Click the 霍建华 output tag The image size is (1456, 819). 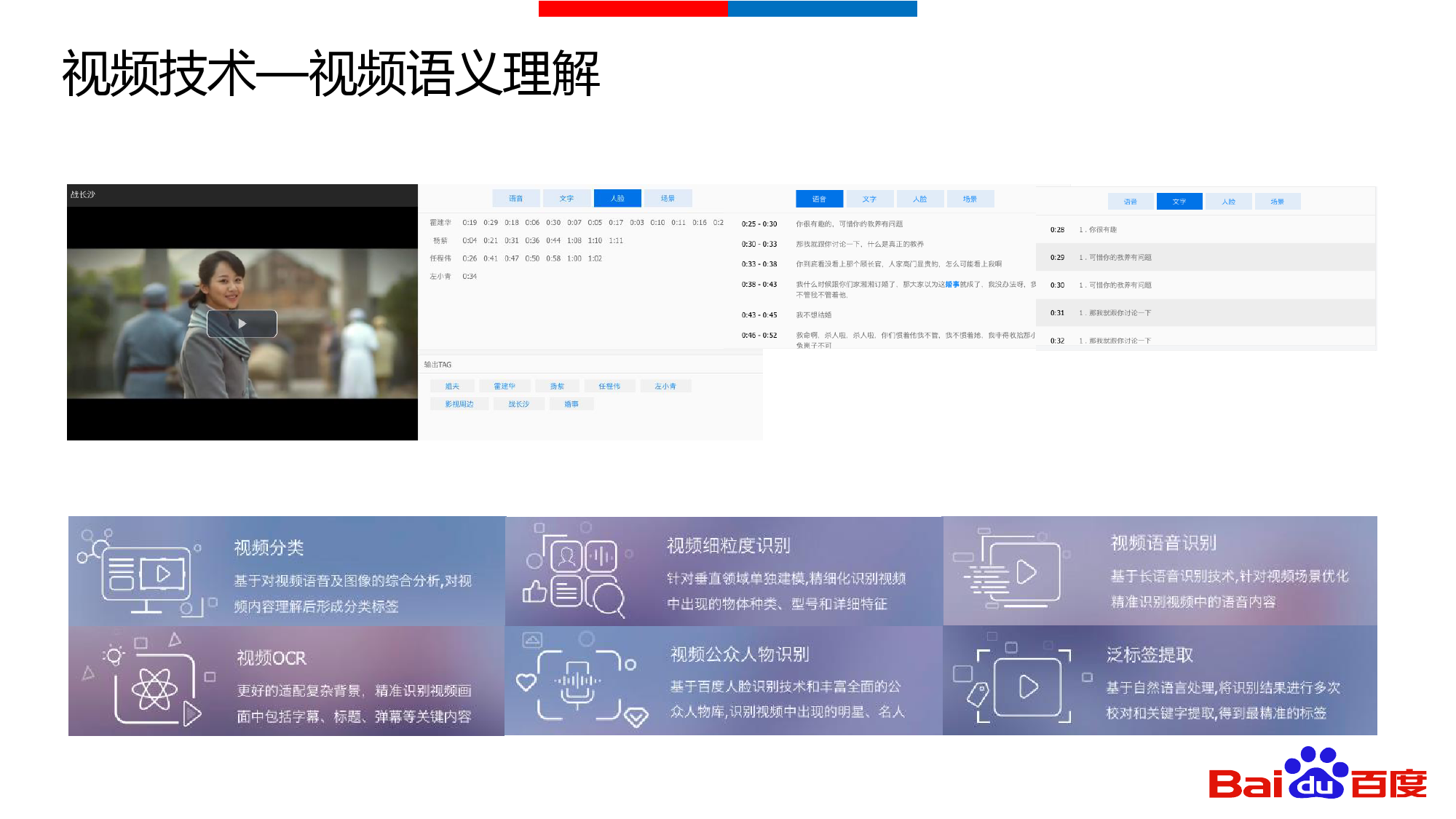504,387
